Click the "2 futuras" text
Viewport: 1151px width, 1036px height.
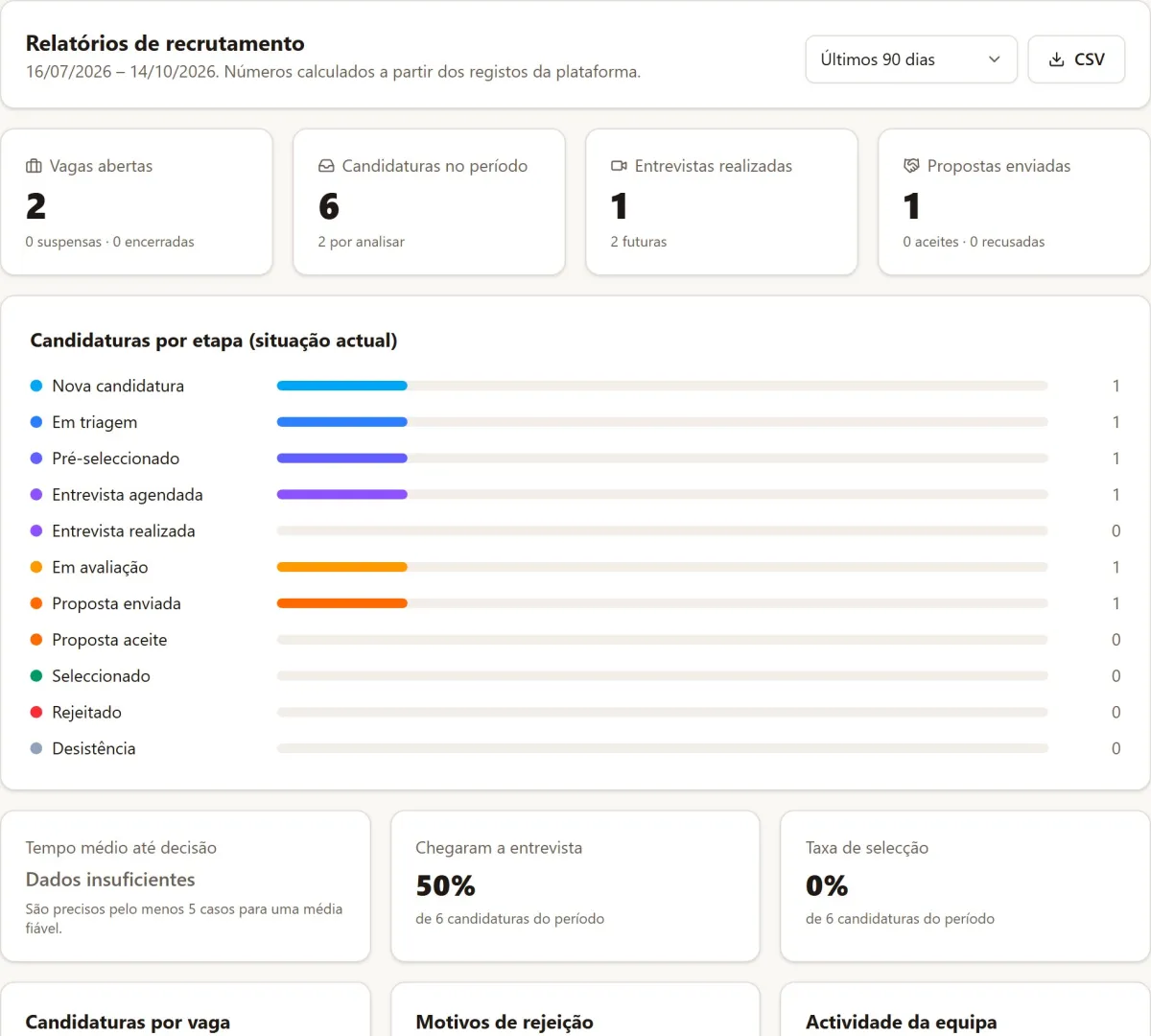(x=639, y=242)
